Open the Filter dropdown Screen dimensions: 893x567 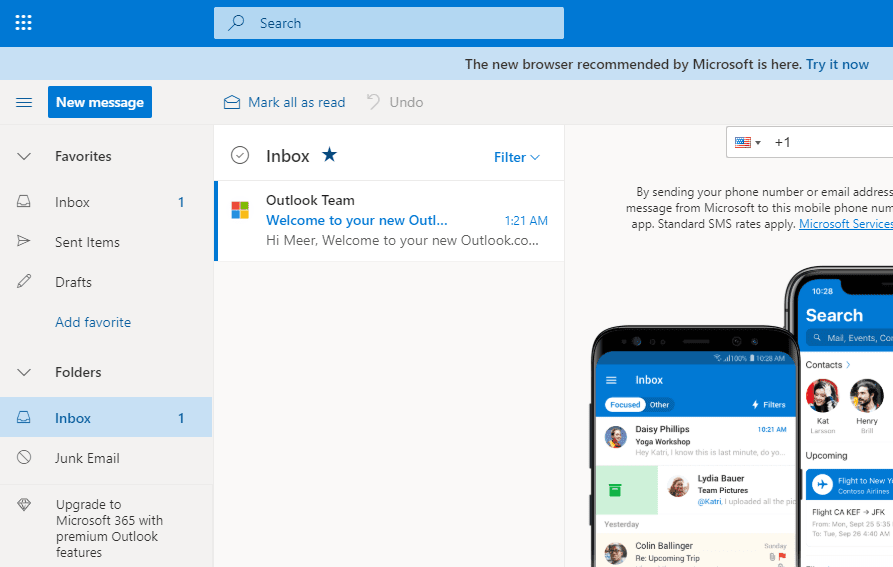click(x=517, y=157)
